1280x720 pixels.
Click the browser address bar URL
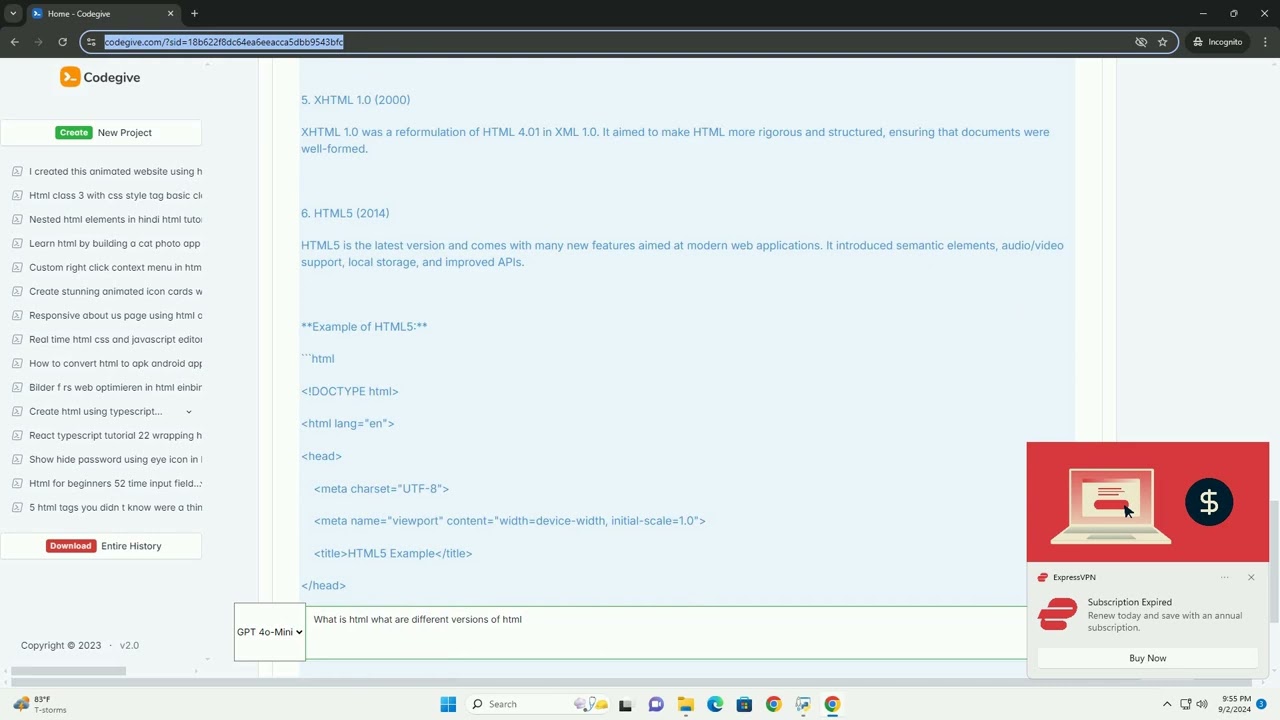coord(224,42)
